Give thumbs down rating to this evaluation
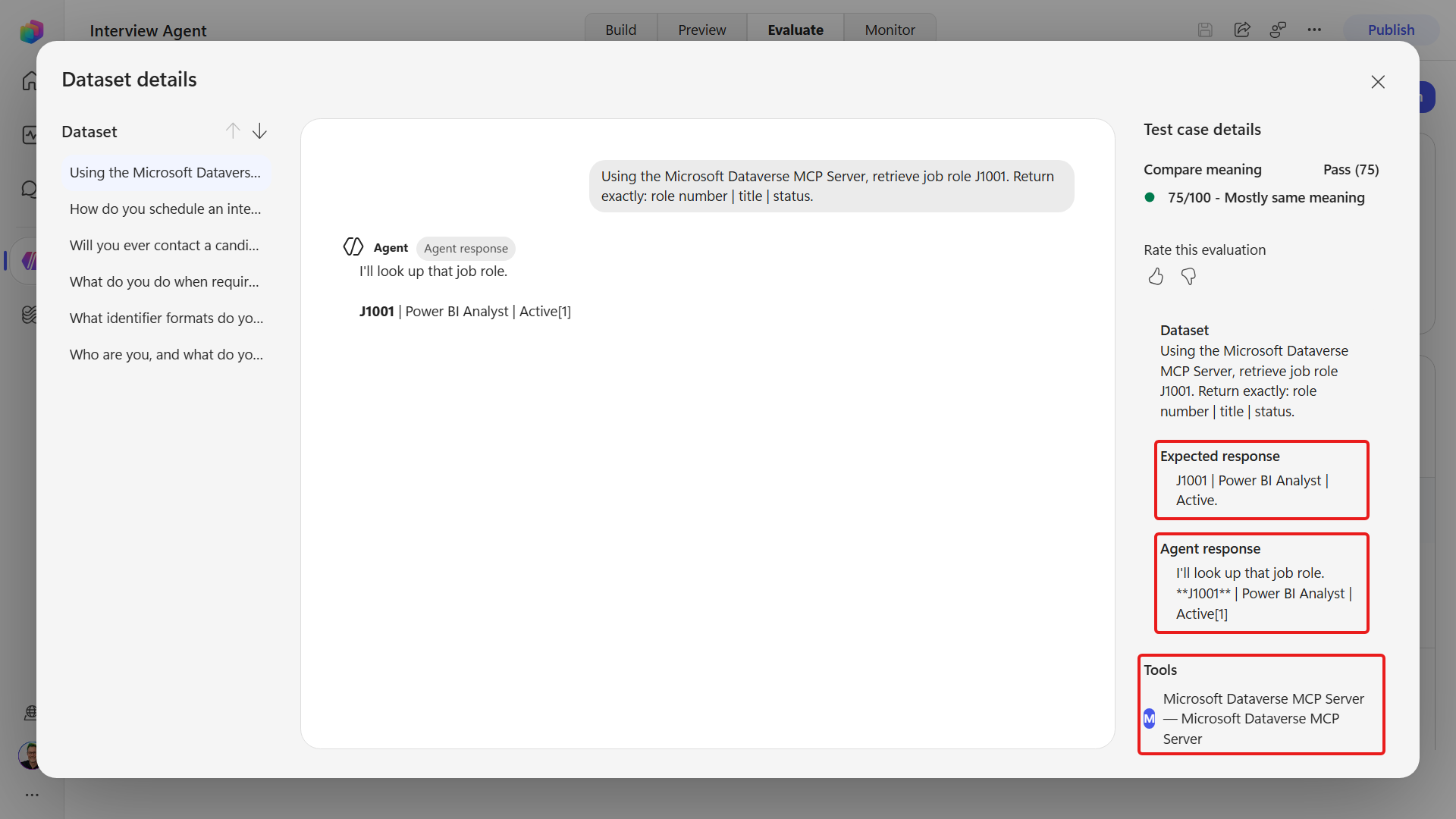1456x819 pixels. tap(1188, 277)
